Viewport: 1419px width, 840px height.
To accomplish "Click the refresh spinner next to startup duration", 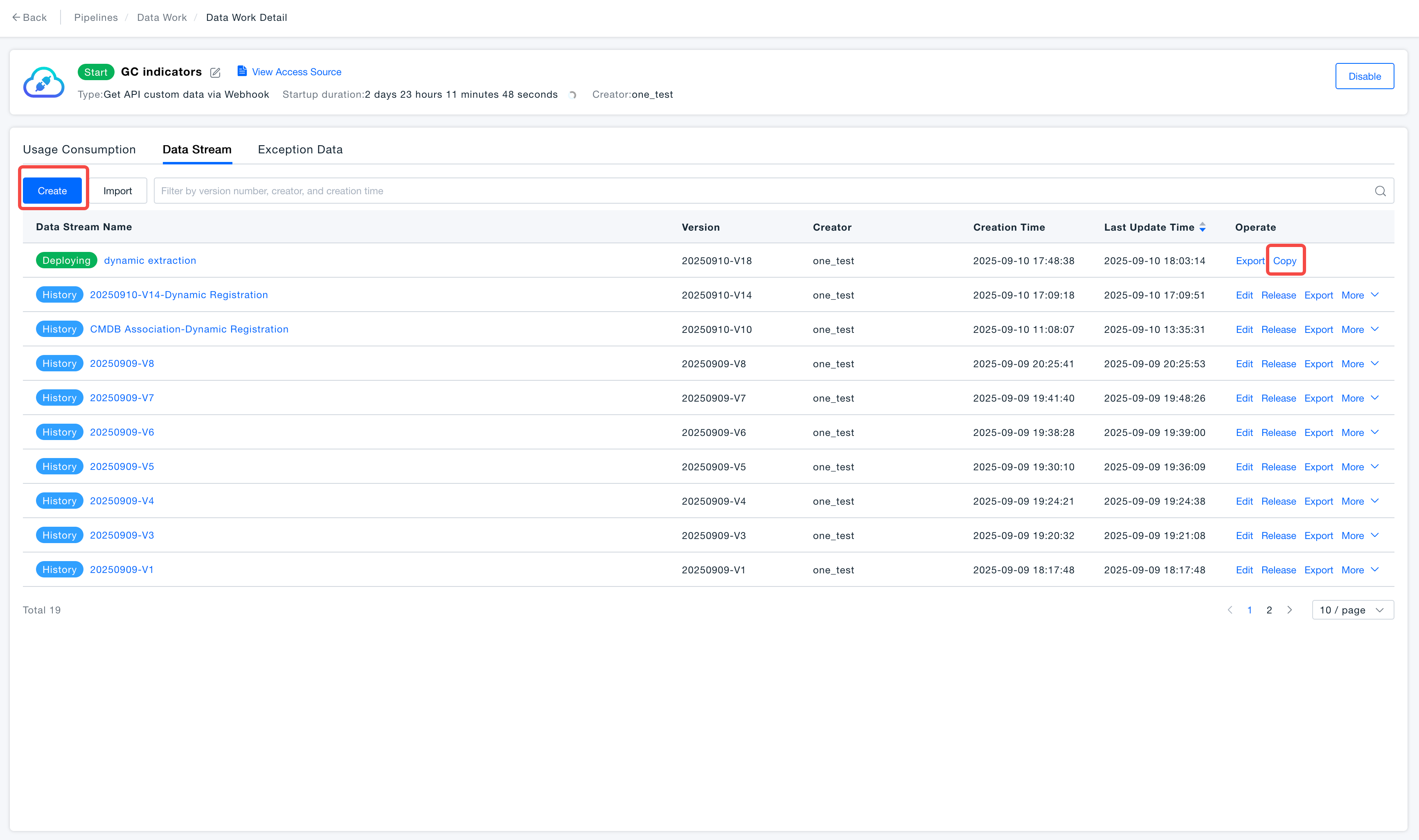I will [x=573, y=95].
